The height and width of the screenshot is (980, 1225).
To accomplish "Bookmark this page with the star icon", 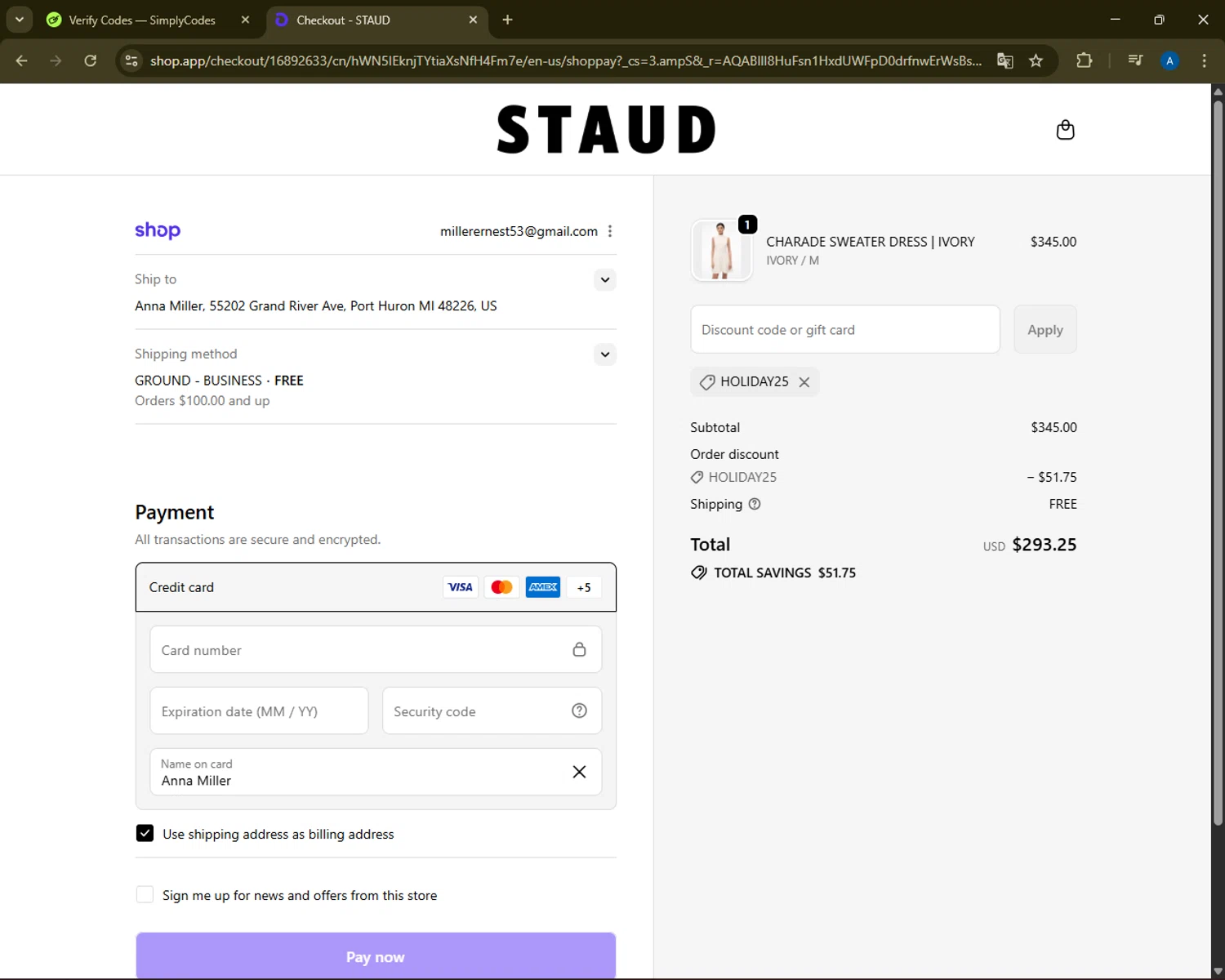I will click(x=1036, y=60).
